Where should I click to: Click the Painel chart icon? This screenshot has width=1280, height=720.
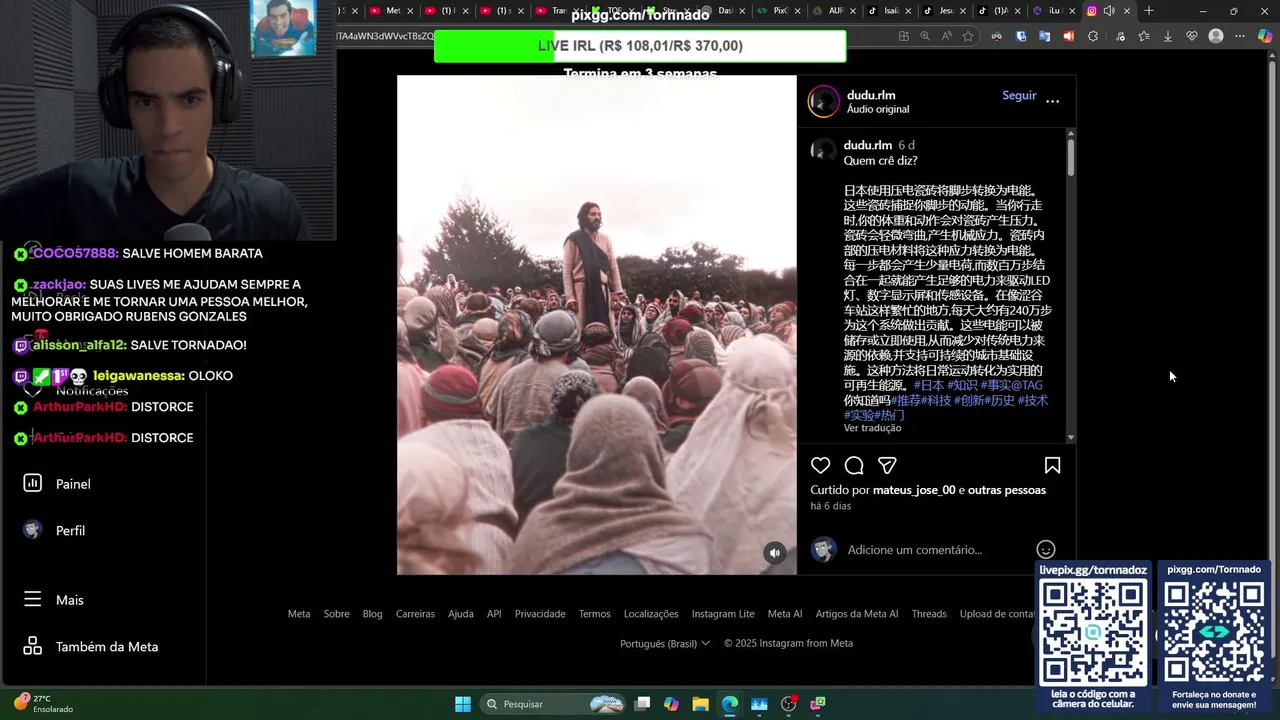pyautogui.click(x=32, y=483)
